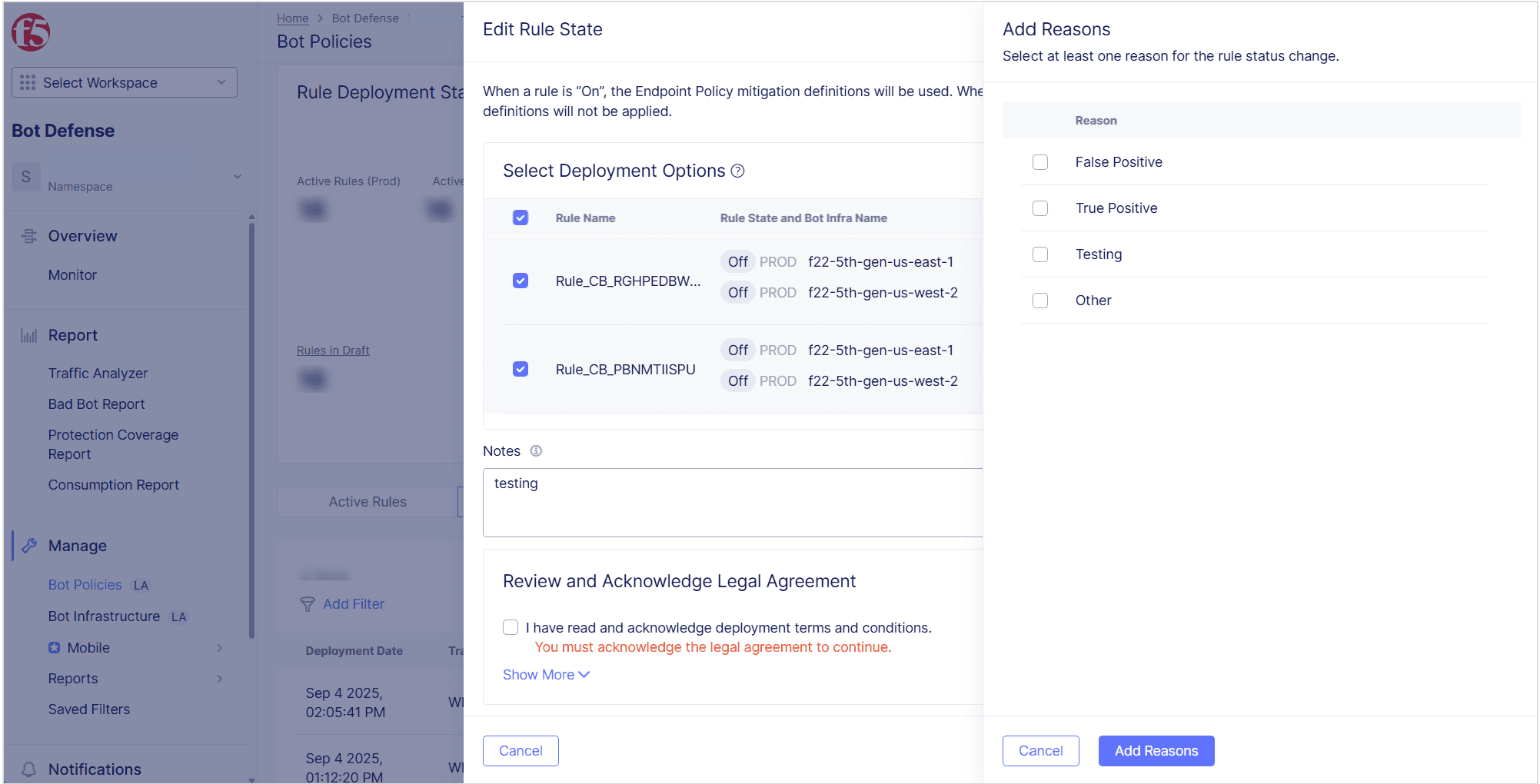
Task: Open the Bot Infrastructure menu item
Action: click(x=104, y=616)
